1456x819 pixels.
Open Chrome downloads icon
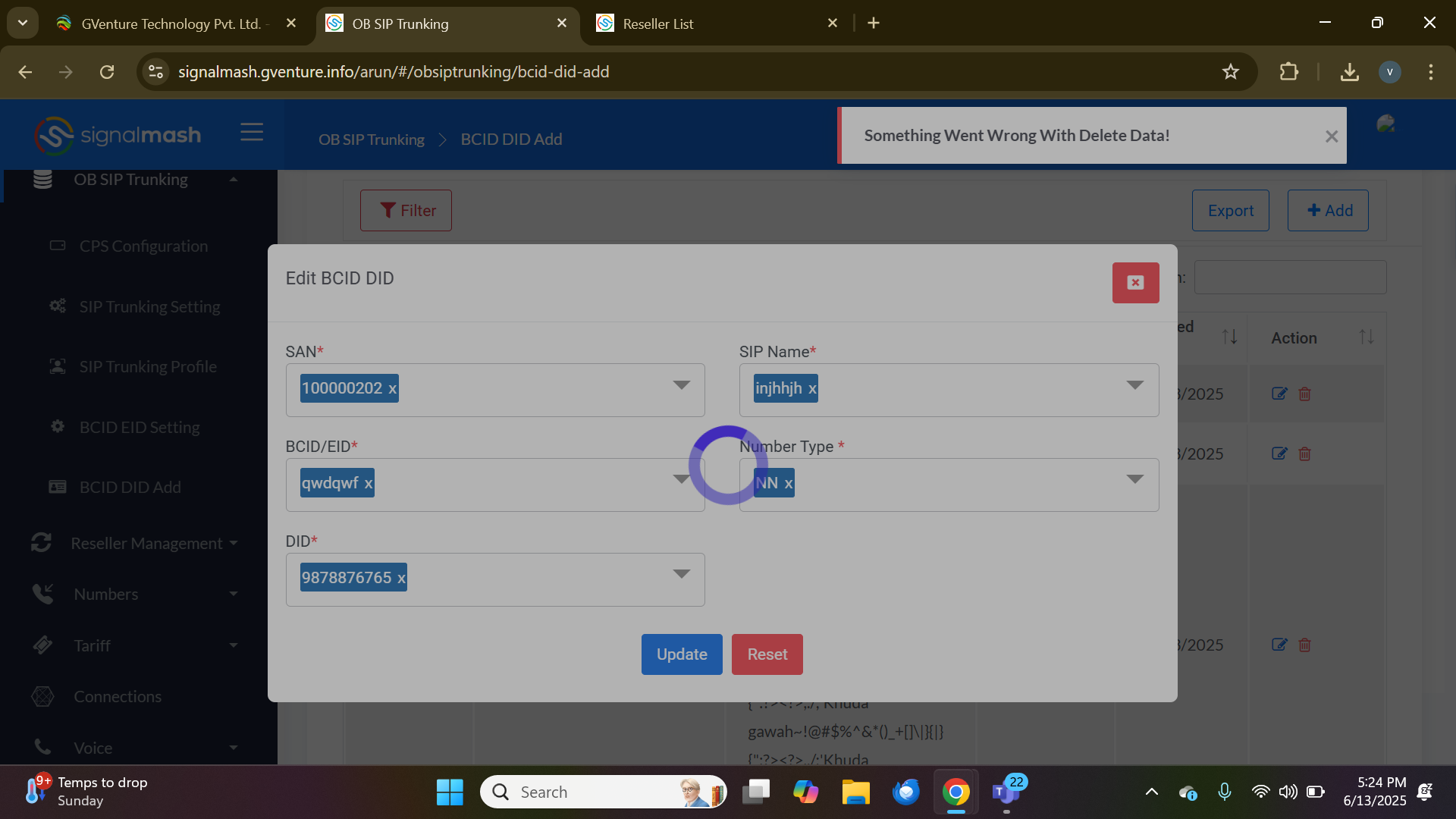[x=1349, y=72]
